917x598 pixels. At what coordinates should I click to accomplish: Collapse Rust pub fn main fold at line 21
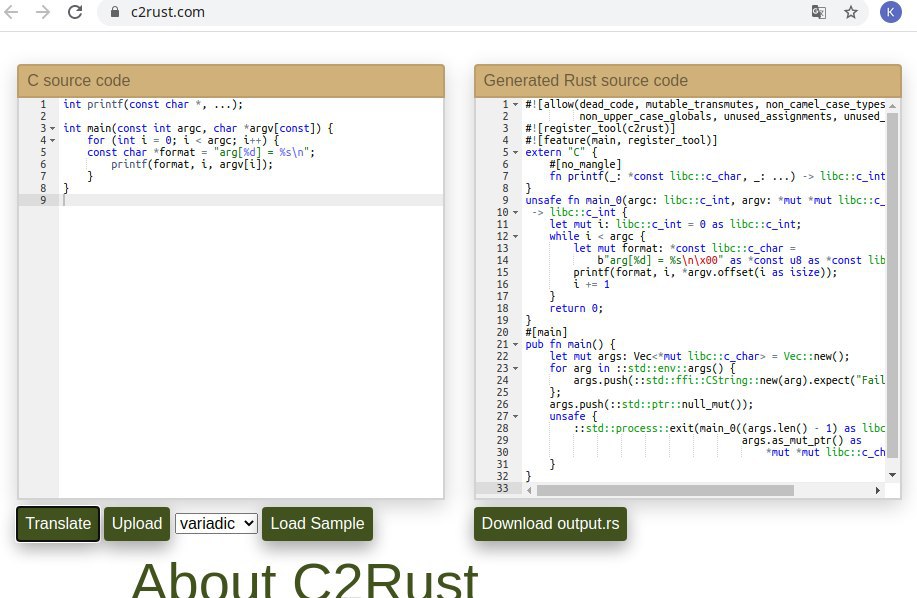tap(515, 344)
